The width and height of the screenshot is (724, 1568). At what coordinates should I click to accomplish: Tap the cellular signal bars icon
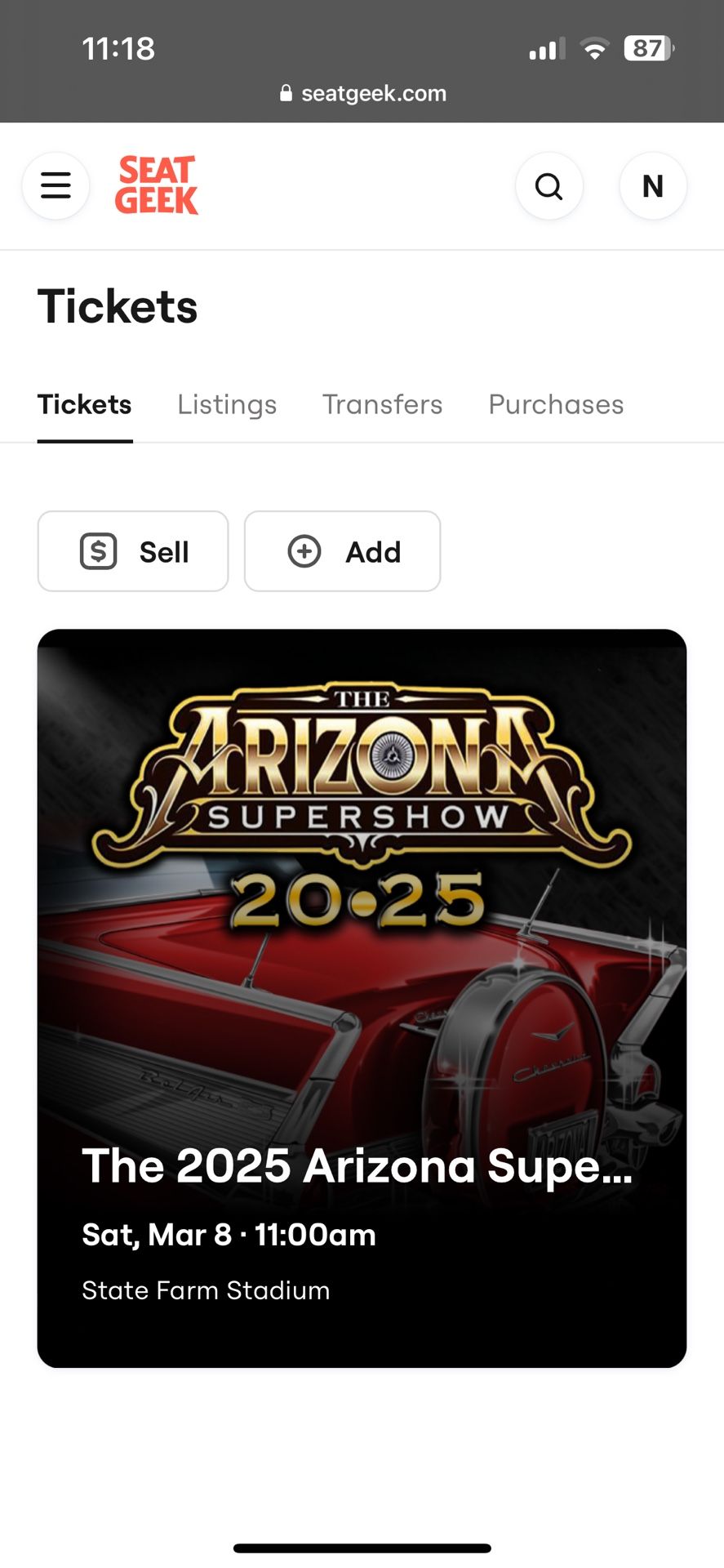(x=547, y=49)
